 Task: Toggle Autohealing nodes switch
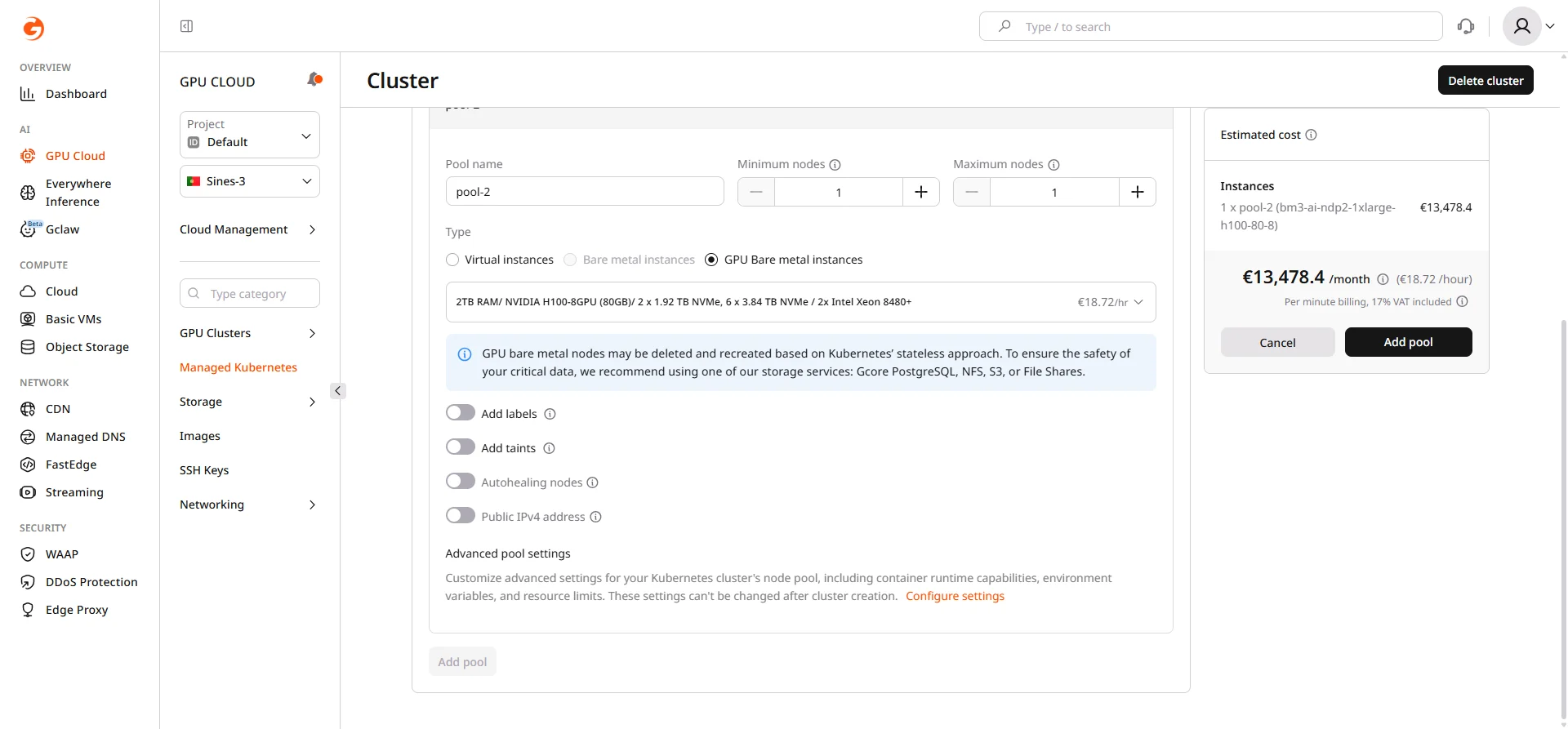point(461,482)
